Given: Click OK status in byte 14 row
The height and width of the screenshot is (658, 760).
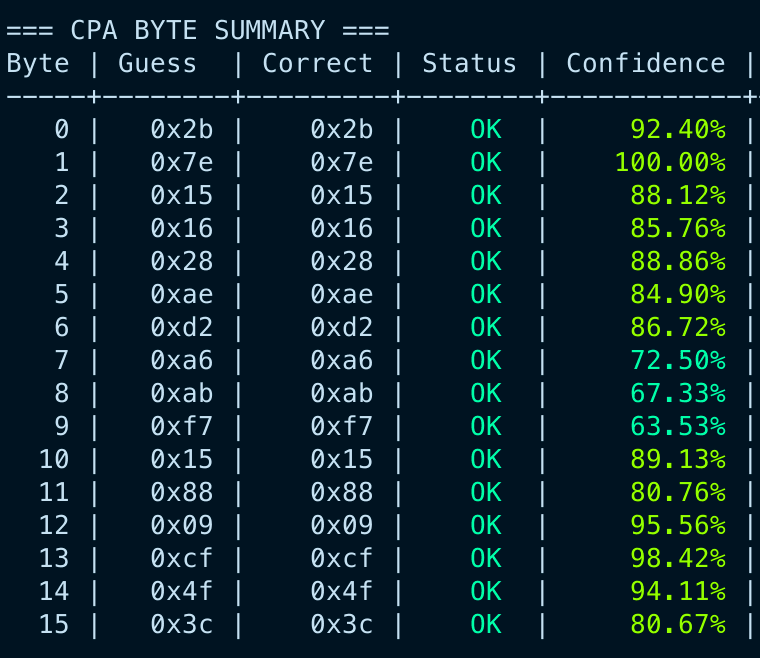Looking at the screenshot, I should point(486,591).
